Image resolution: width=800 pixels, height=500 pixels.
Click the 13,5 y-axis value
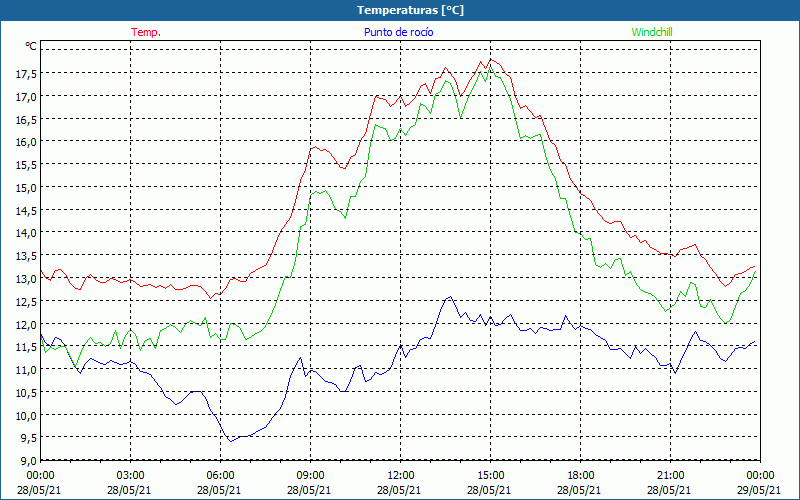[x=26, y=256]
